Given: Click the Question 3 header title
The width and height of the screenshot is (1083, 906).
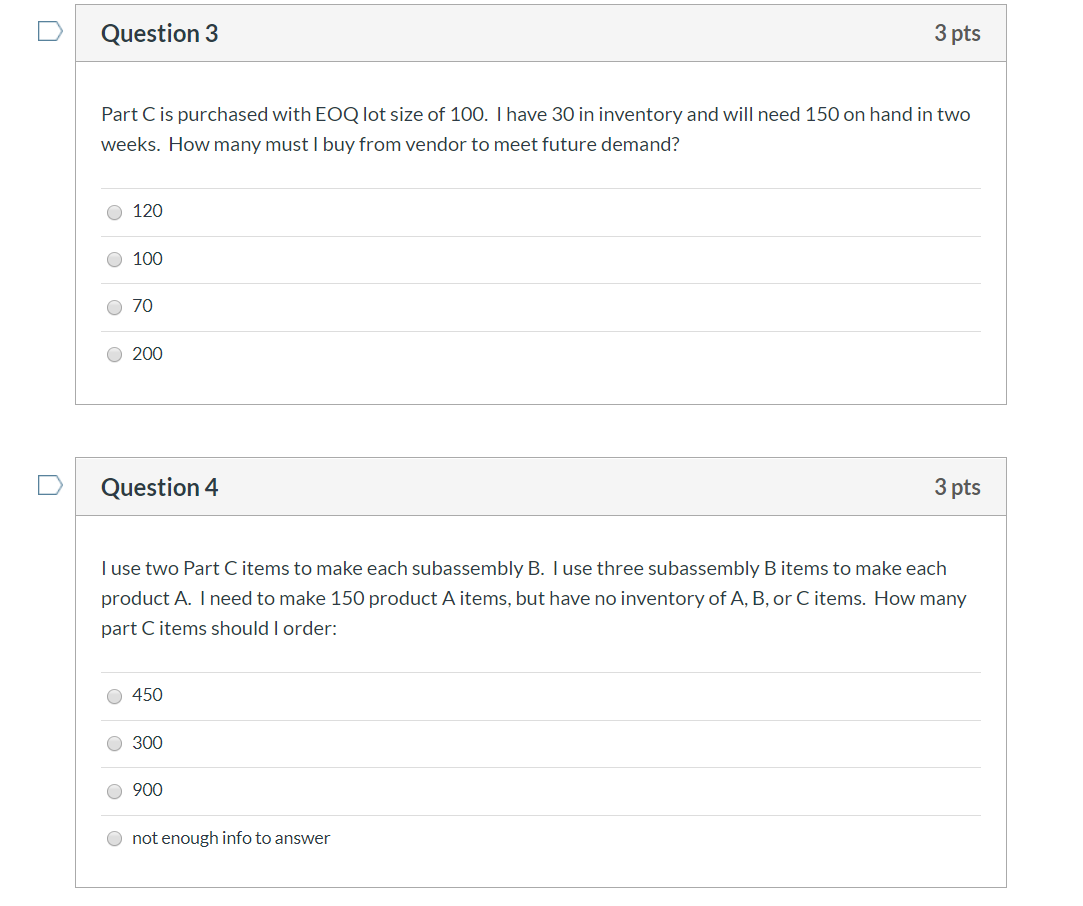Looking at the screenshot, I should coord(159,33).
